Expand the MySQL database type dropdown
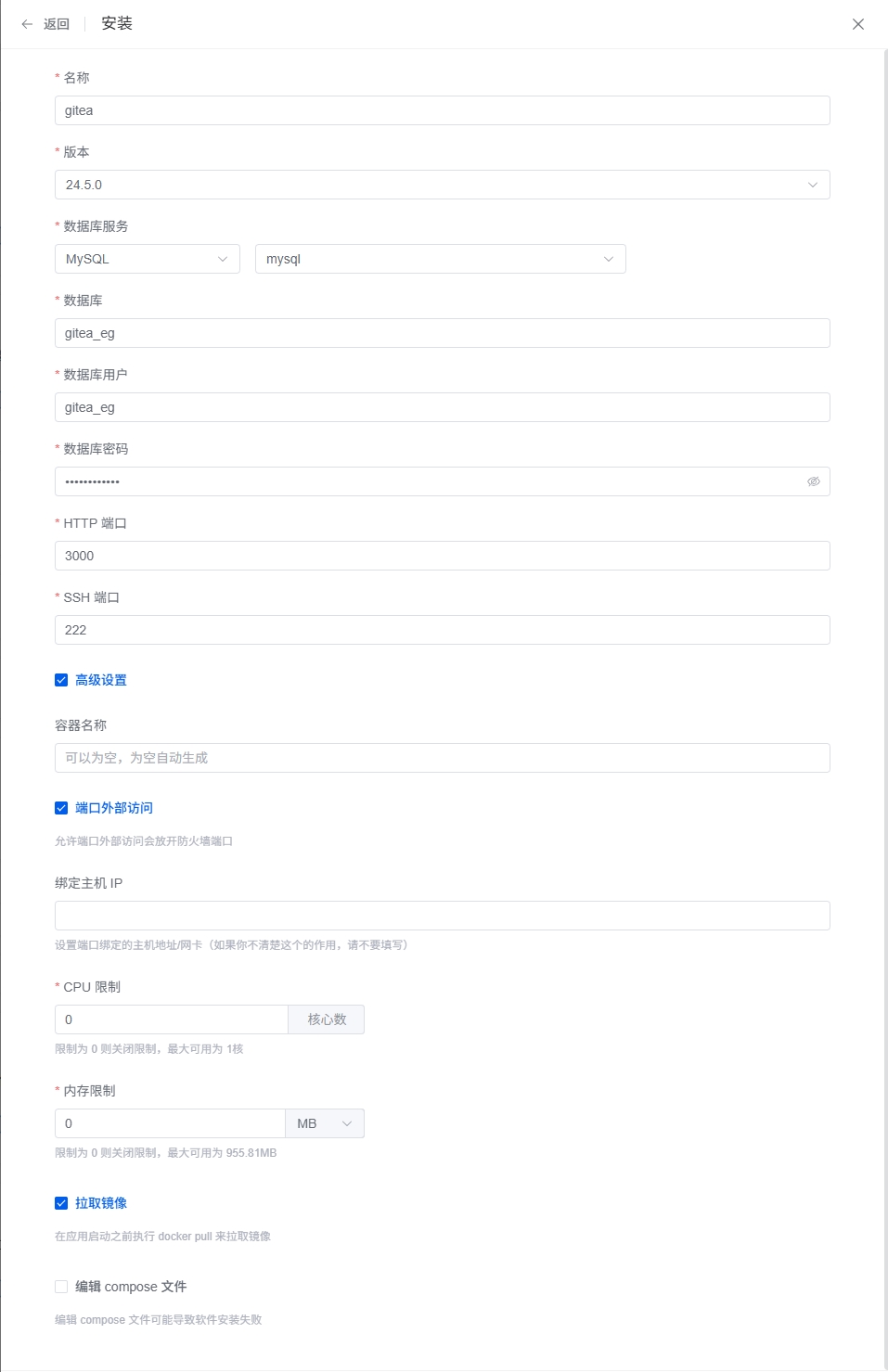The image size is (888, 1372). 147,259
